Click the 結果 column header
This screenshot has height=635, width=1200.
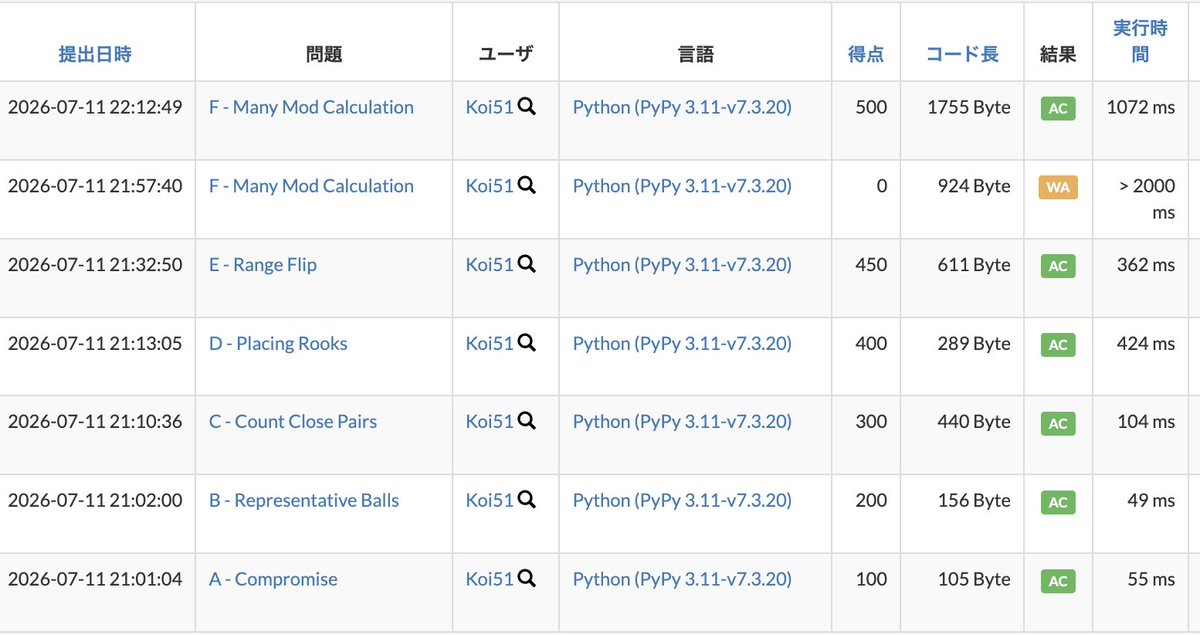pos(1058,55)
